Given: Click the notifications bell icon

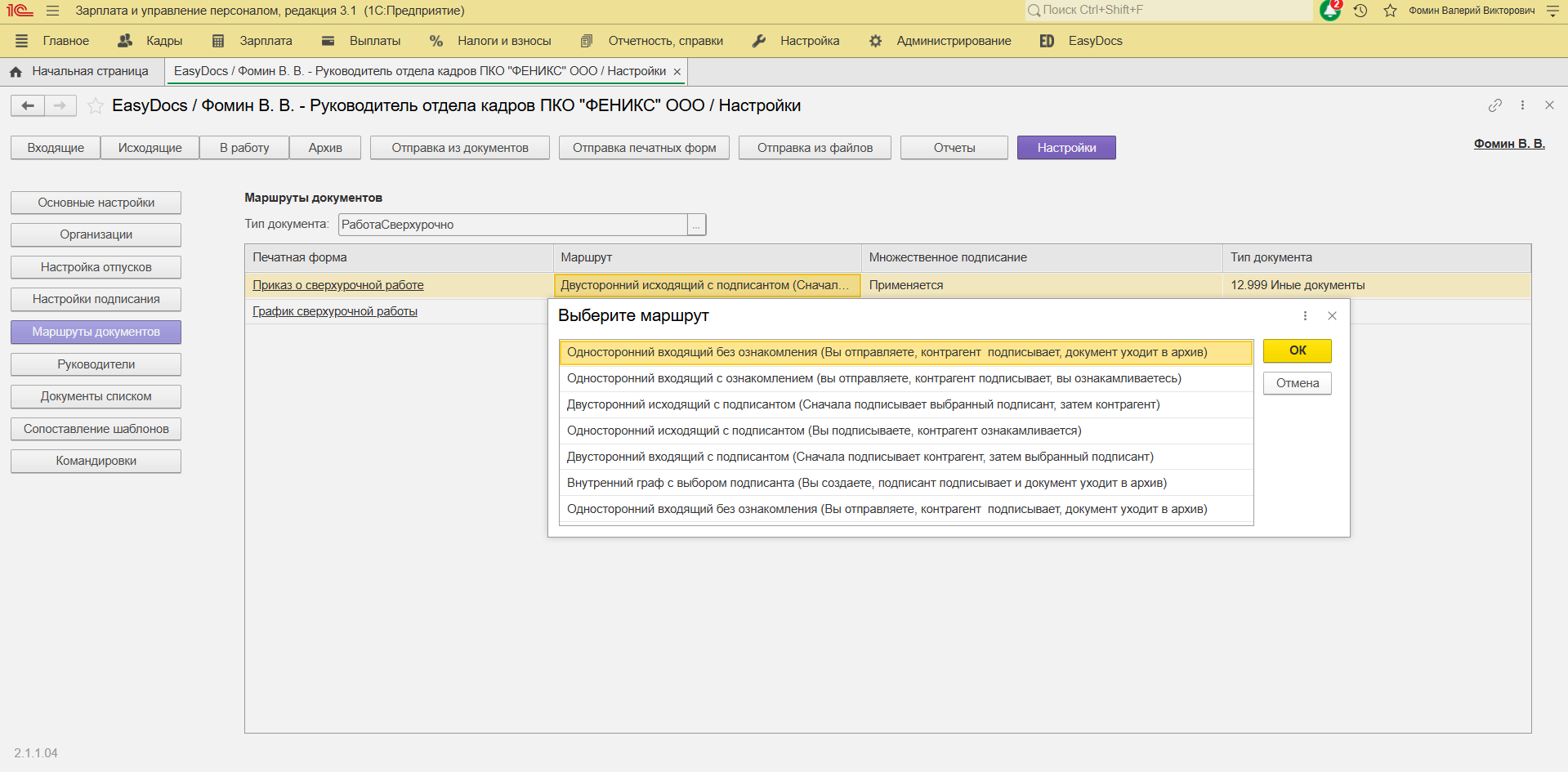Looking at the screenshot, I should point(1329,11).
